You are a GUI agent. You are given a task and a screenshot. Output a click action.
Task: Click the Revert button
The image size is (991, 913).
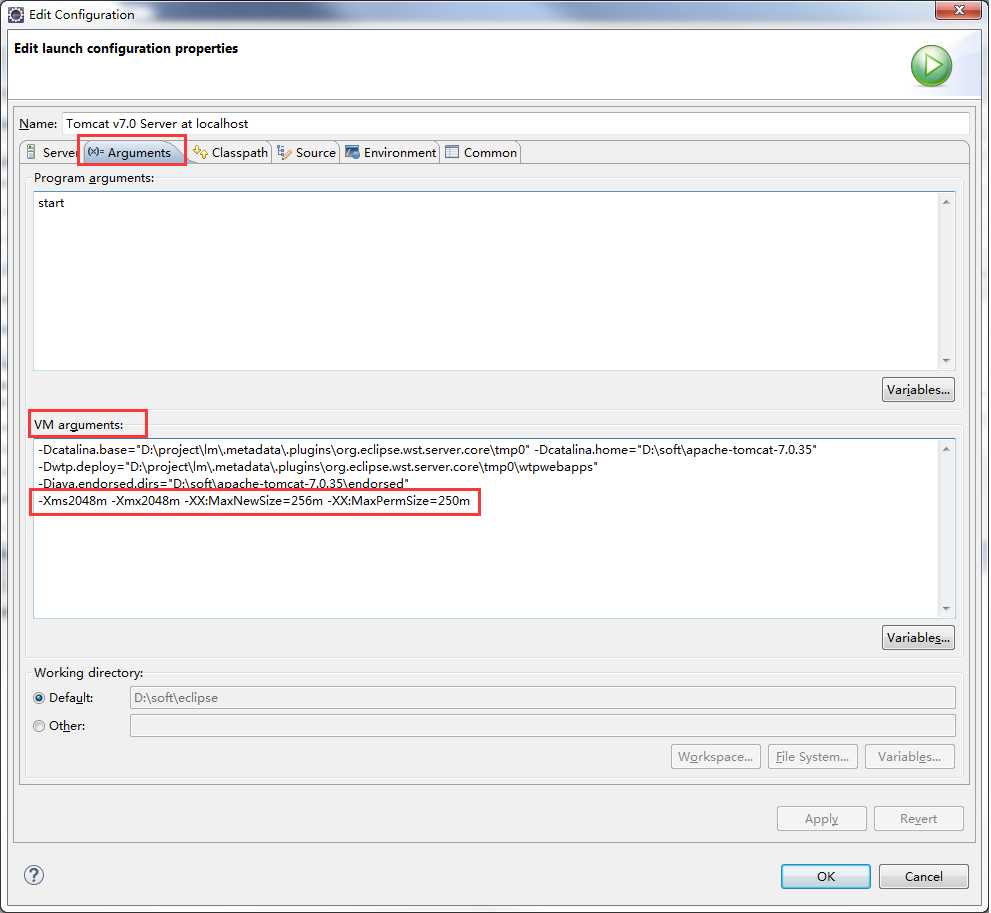918,818
